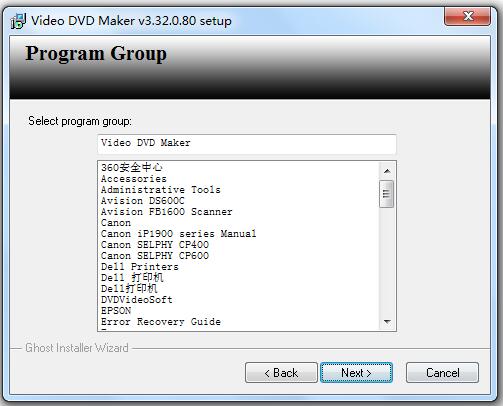
Task: Proceed with the Next button
Action: tap(356, 373)
